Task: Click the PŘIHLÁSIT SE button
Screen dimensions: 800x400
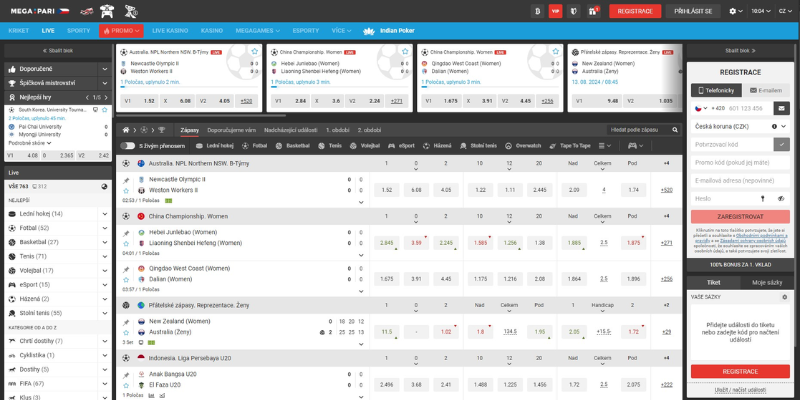Action: [693, 11]
